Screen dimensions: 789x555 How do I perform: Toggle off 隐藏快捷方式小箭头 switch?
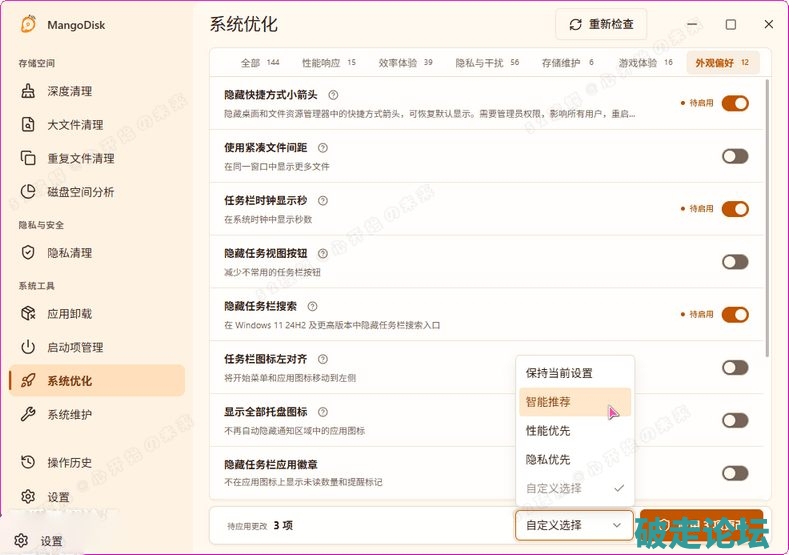735,103
